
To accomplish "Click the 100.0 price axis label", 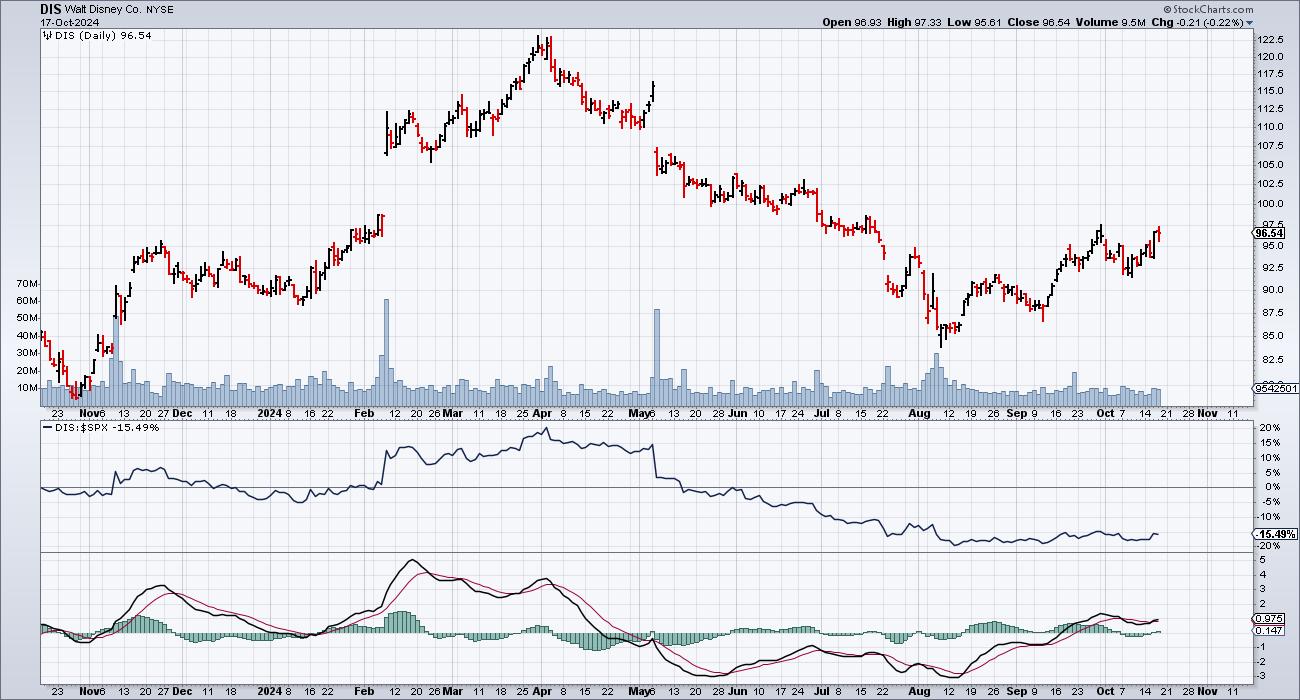I will point(1271,204).
